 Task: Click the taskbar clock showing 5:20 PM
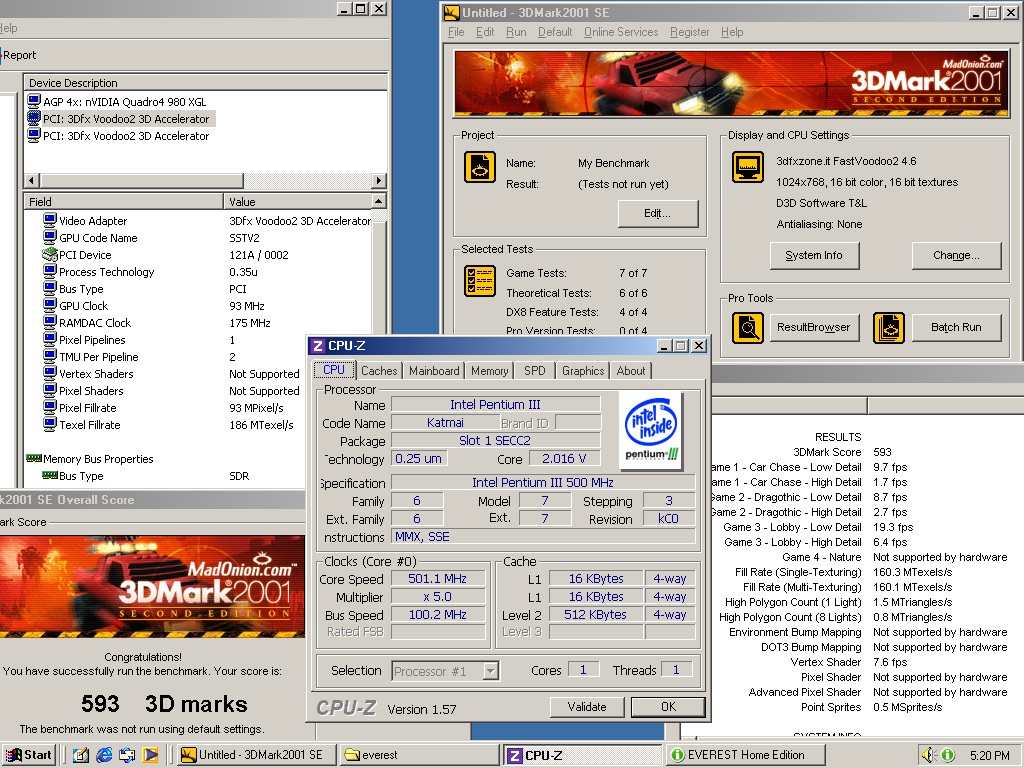(x=989, y=755)
